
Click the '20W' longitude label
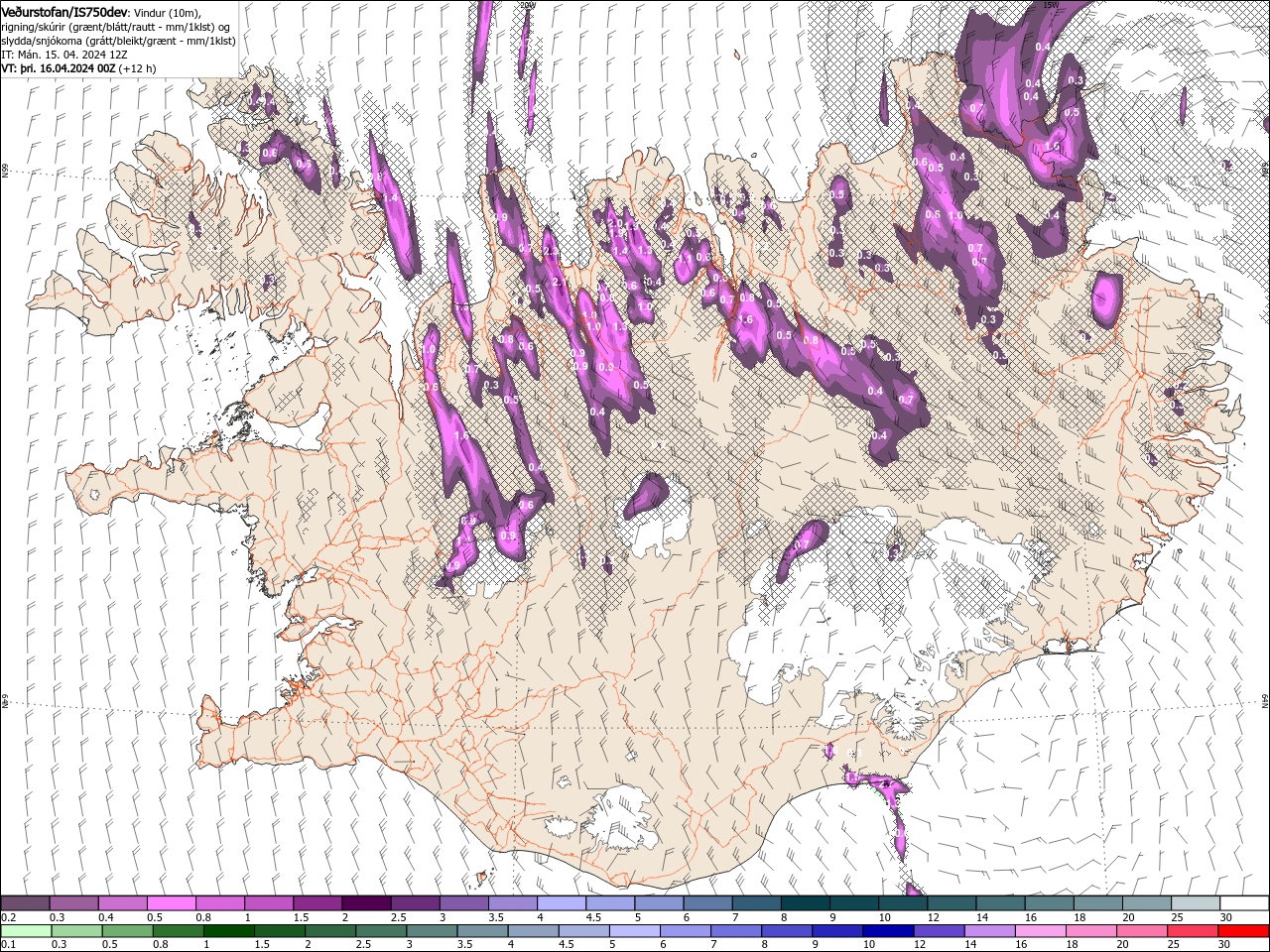tap(527, 5)
